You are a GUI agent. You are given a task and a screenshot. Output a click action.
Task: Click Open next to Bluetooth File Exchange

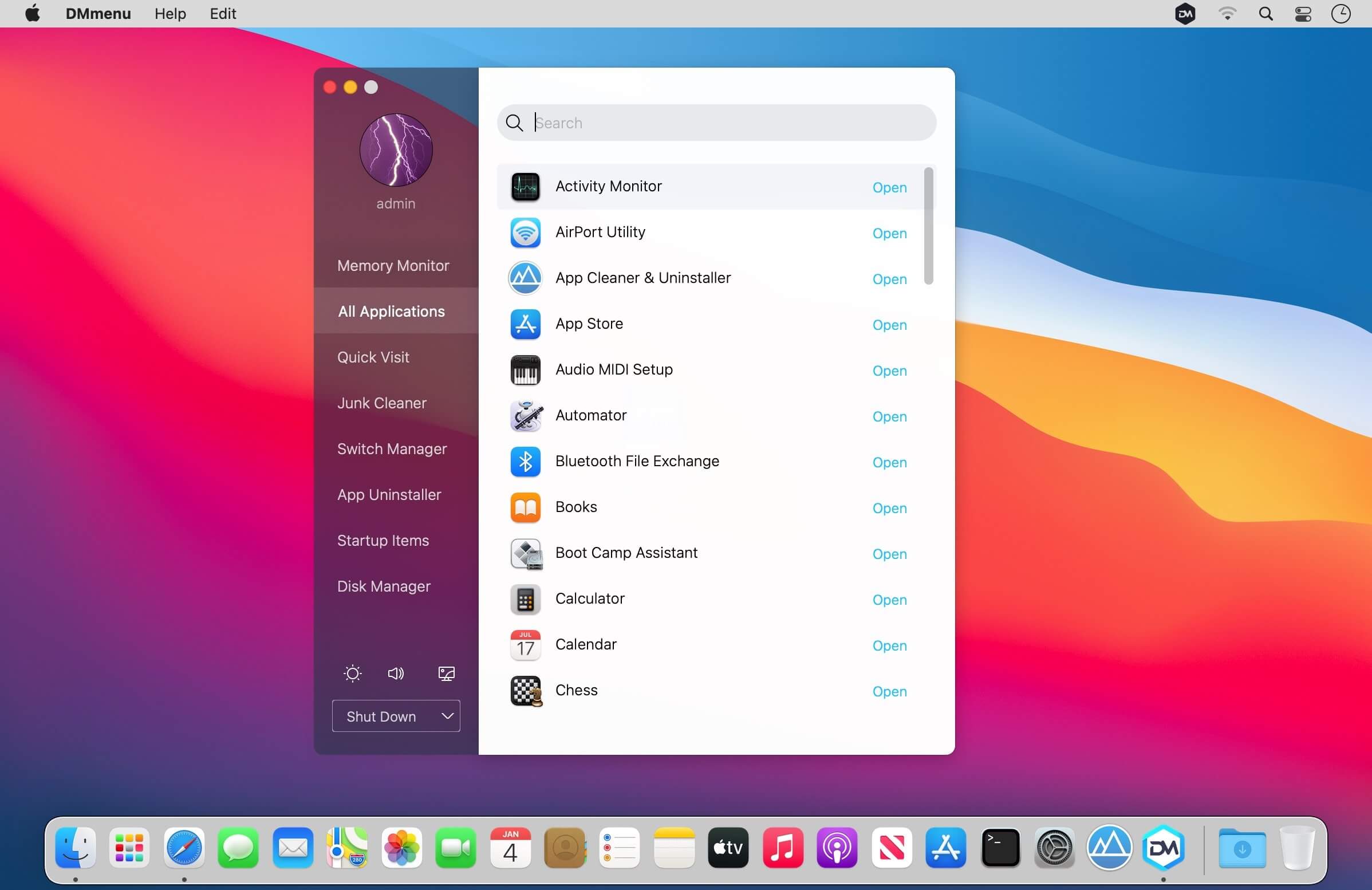point(889,463)
